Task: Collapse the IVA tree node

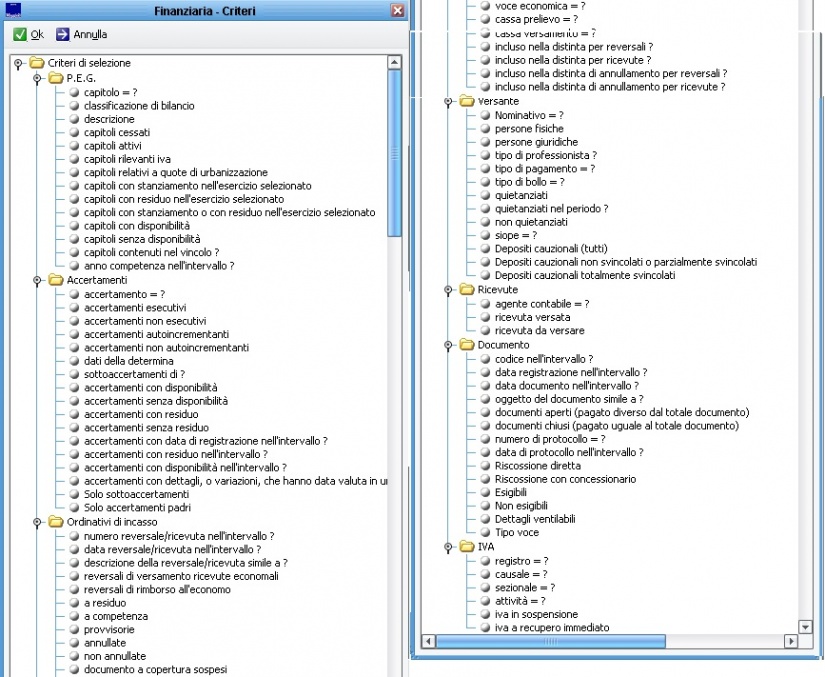Action: coord(448,547)
